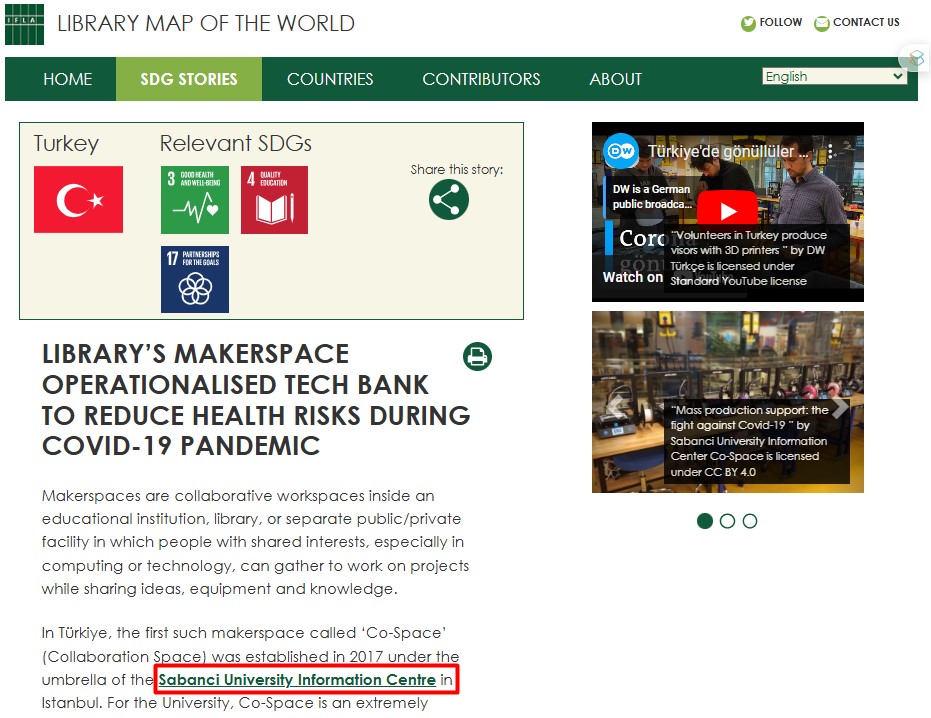Select the first filled carousel dot

(705, 521)
